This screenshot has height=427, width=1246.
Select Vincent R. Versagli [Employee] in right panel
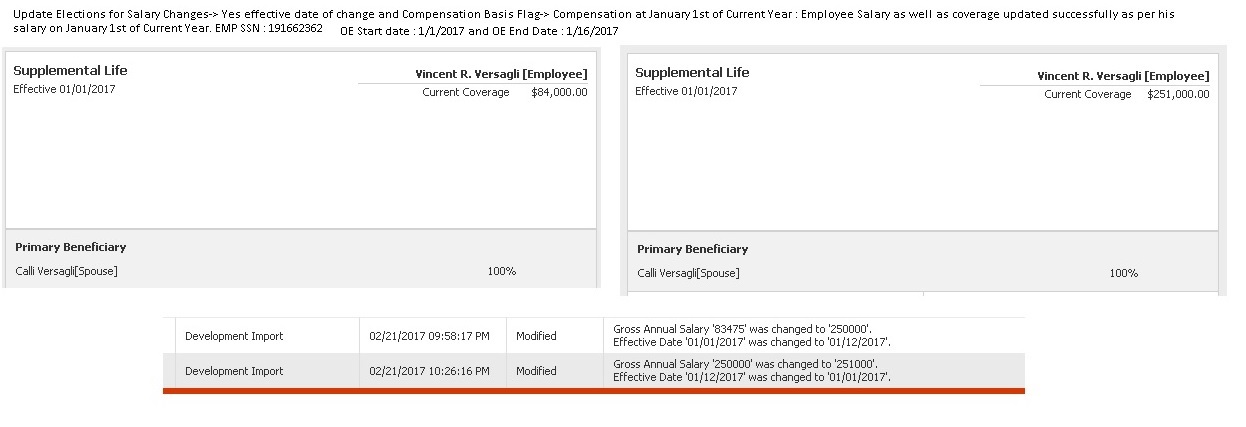click(1123, 76)
